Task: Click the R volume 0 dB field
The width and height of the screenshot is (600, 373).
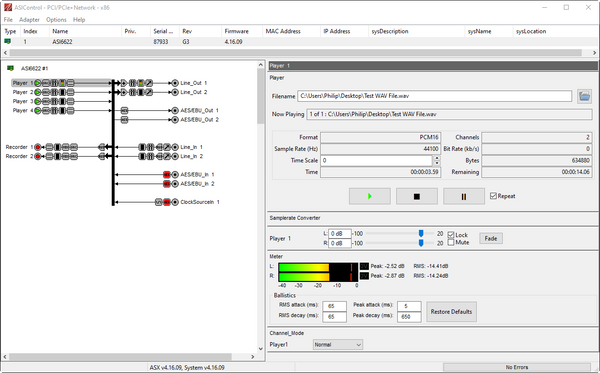Action: (x=340, y=243)
